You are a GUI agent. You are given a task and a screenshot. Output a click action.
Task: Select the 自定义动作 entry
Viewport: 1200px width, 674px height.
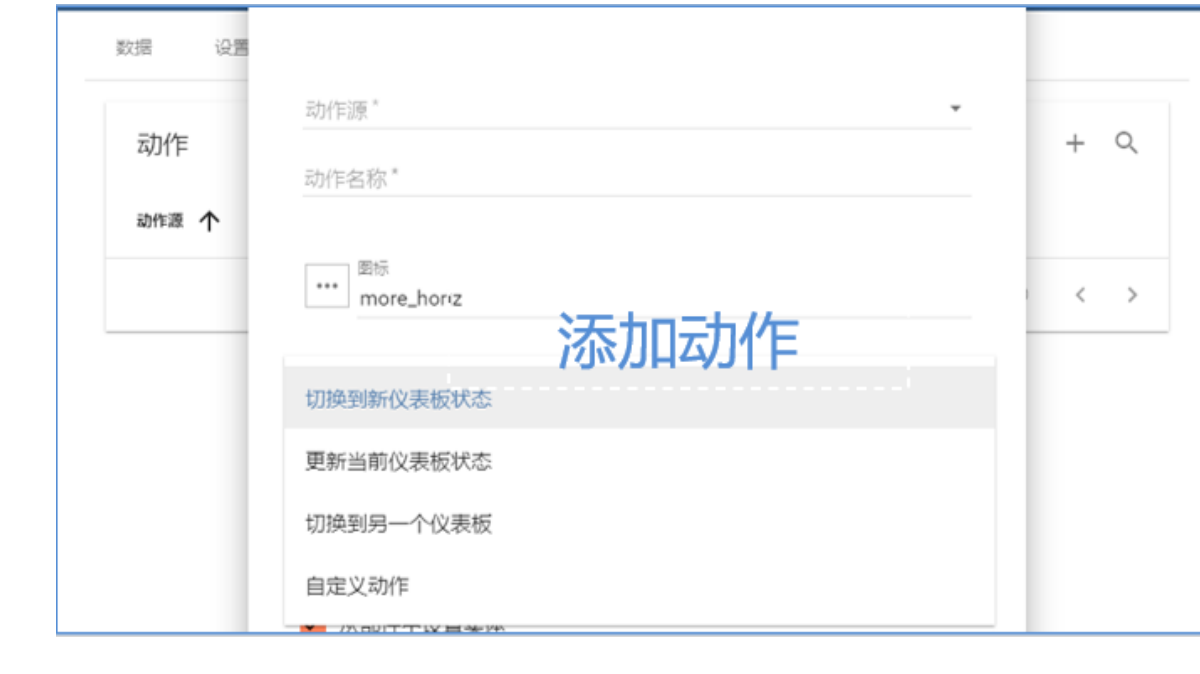click(357, 586)
